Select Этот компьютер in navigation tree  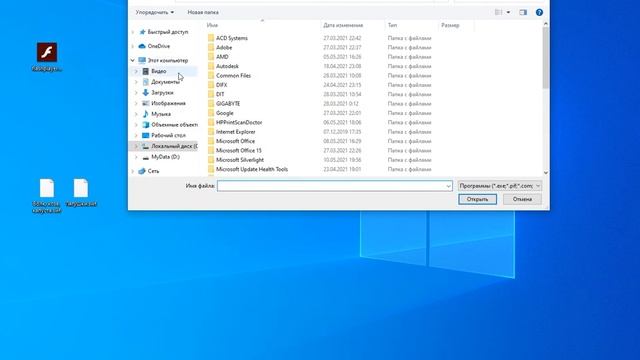(x=168, y=60)
